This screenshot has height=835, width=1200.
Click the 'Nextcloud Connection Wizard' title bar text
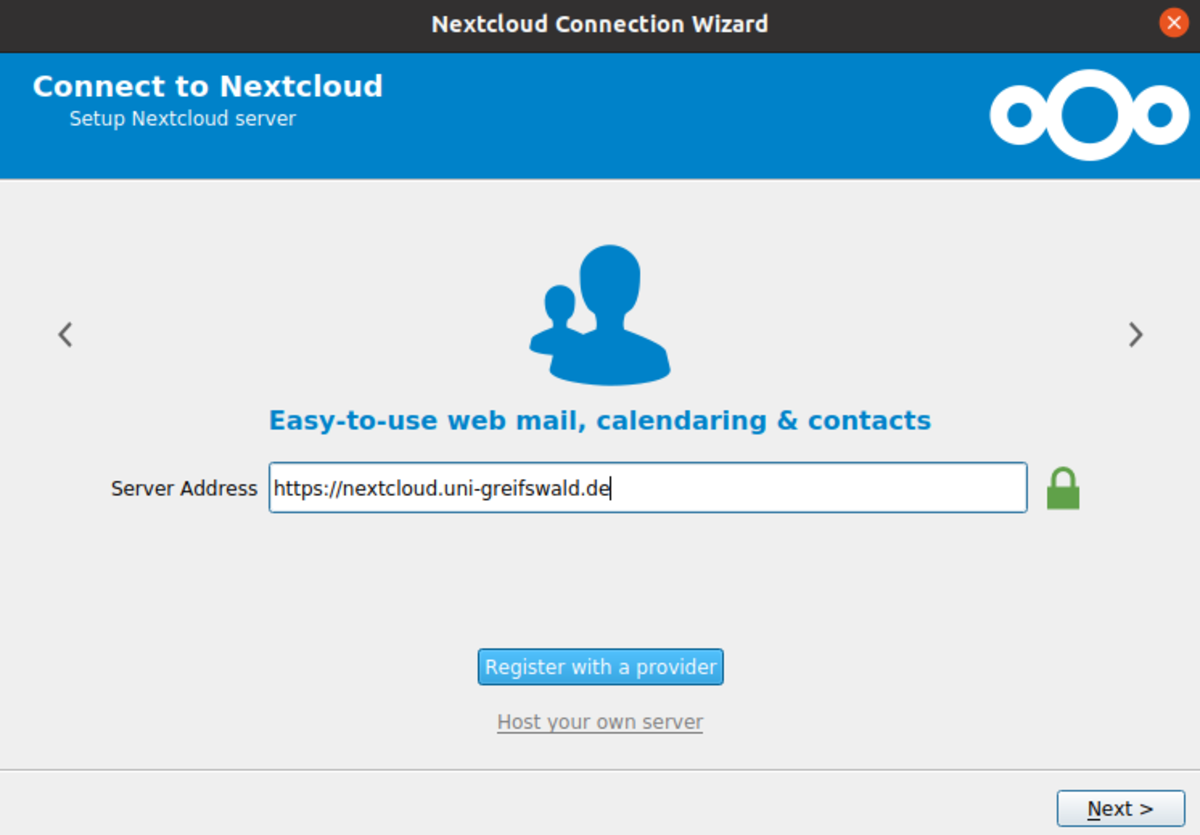tap(600, 23)
